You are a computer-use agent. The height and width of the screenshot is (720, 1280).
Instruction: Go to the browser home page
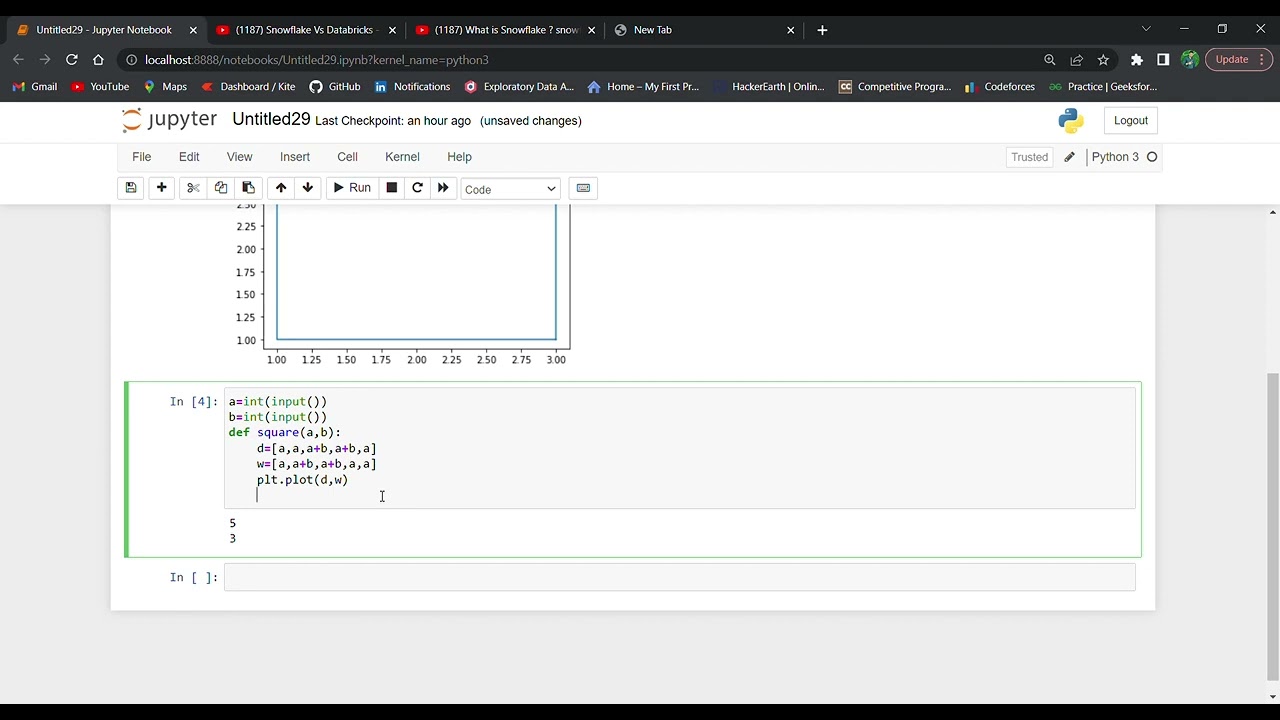[x=98, y=60]
